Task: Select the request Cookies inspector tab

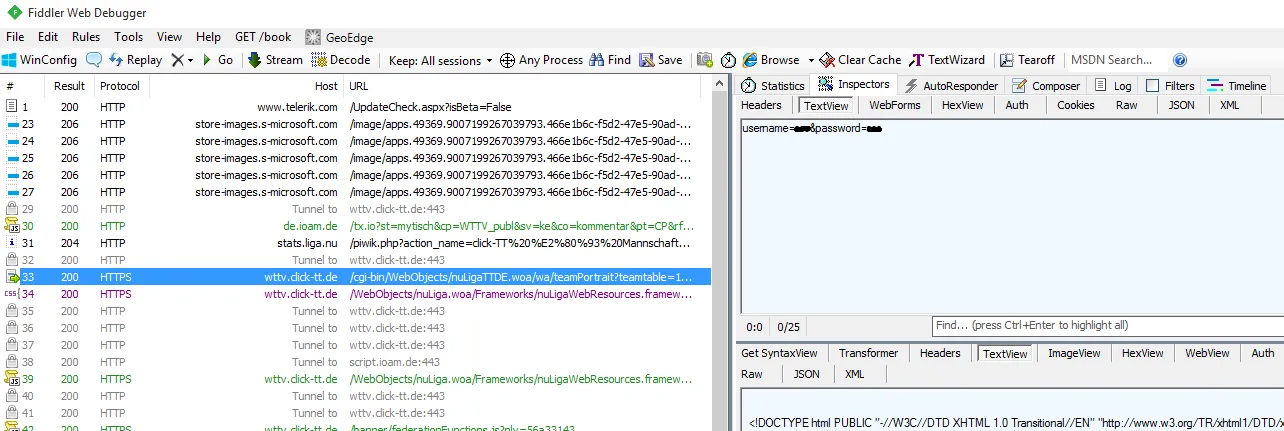Action: pyautogui.click(x=1076, y=105)
